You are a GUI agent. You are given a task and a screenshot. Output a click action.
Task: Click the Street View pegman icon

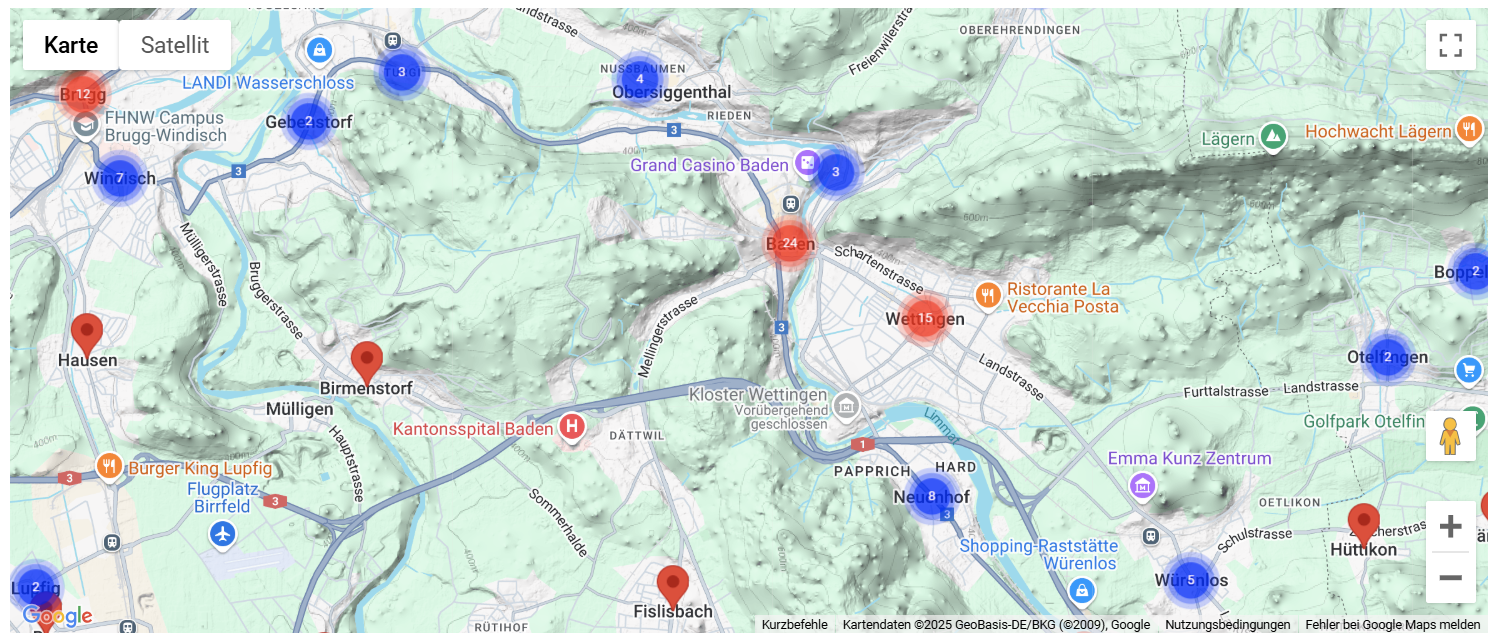1451,436
